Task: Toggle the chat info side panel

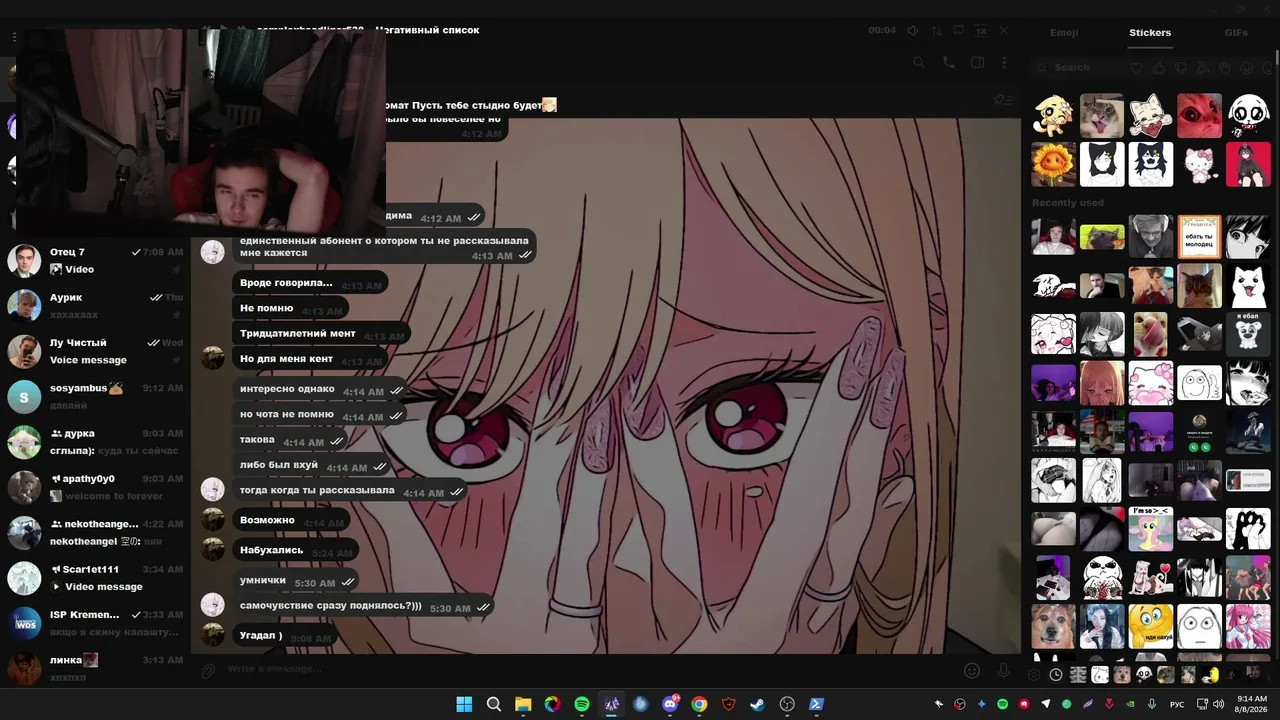Action: pos(977,62)
